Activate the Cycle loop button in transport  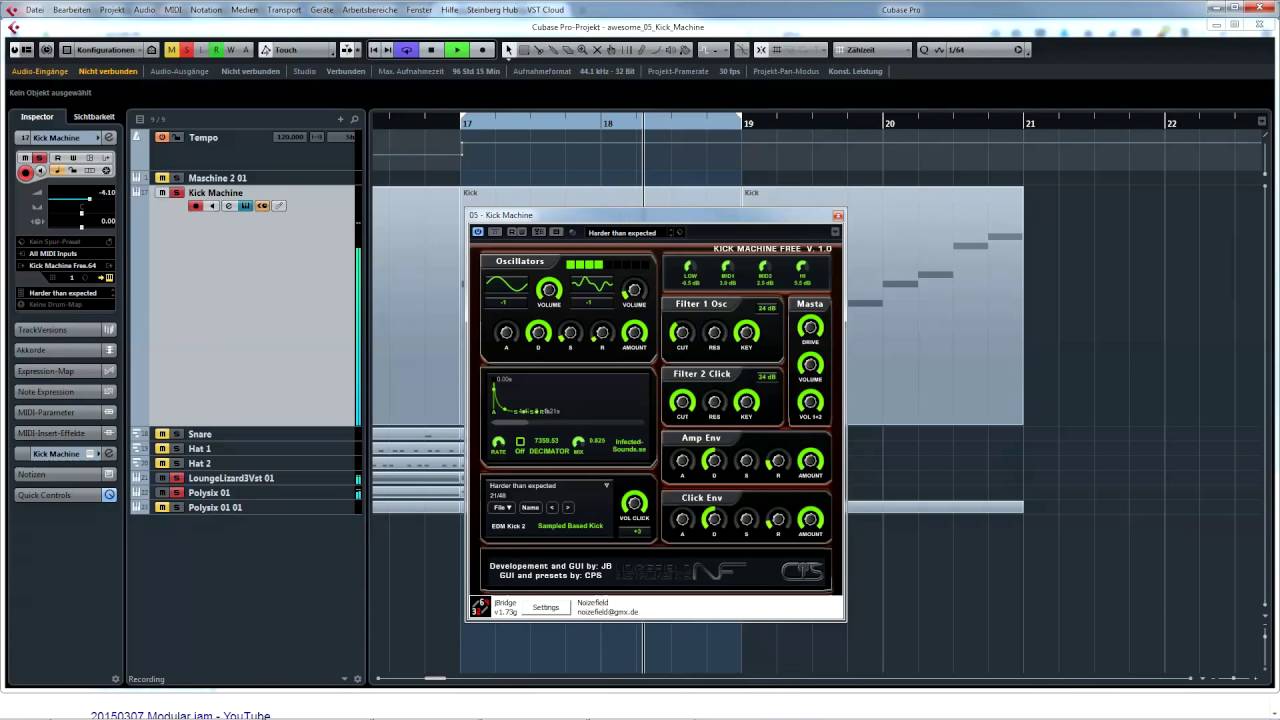(x=406, y=50)
